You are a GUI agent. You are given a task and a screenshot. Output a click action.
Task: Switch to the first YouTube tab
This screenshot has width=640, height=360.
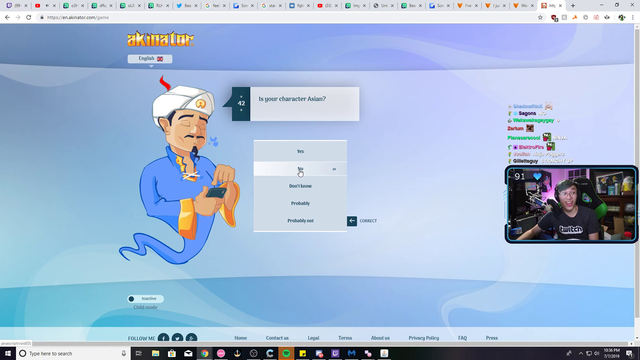click(x=44, y=6)
